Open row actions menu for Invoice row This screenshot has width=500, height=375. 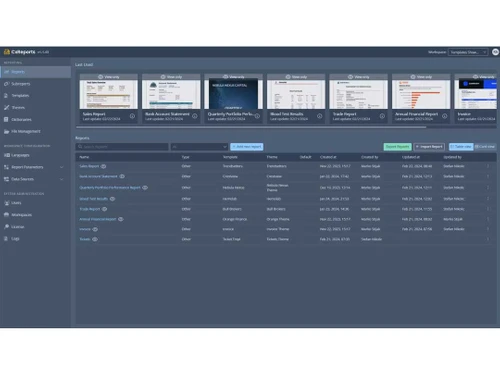pos(488,229)
